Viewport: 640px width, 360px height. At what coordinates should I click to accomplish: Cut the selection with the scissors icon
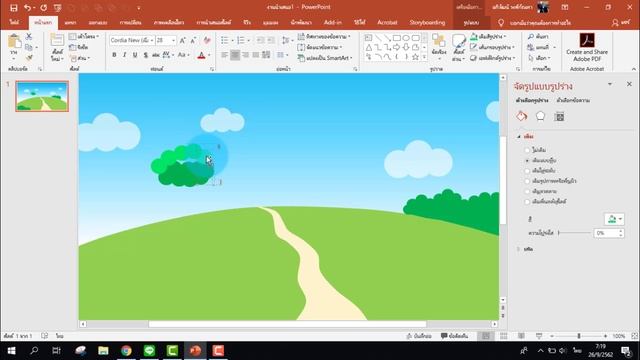29,37
